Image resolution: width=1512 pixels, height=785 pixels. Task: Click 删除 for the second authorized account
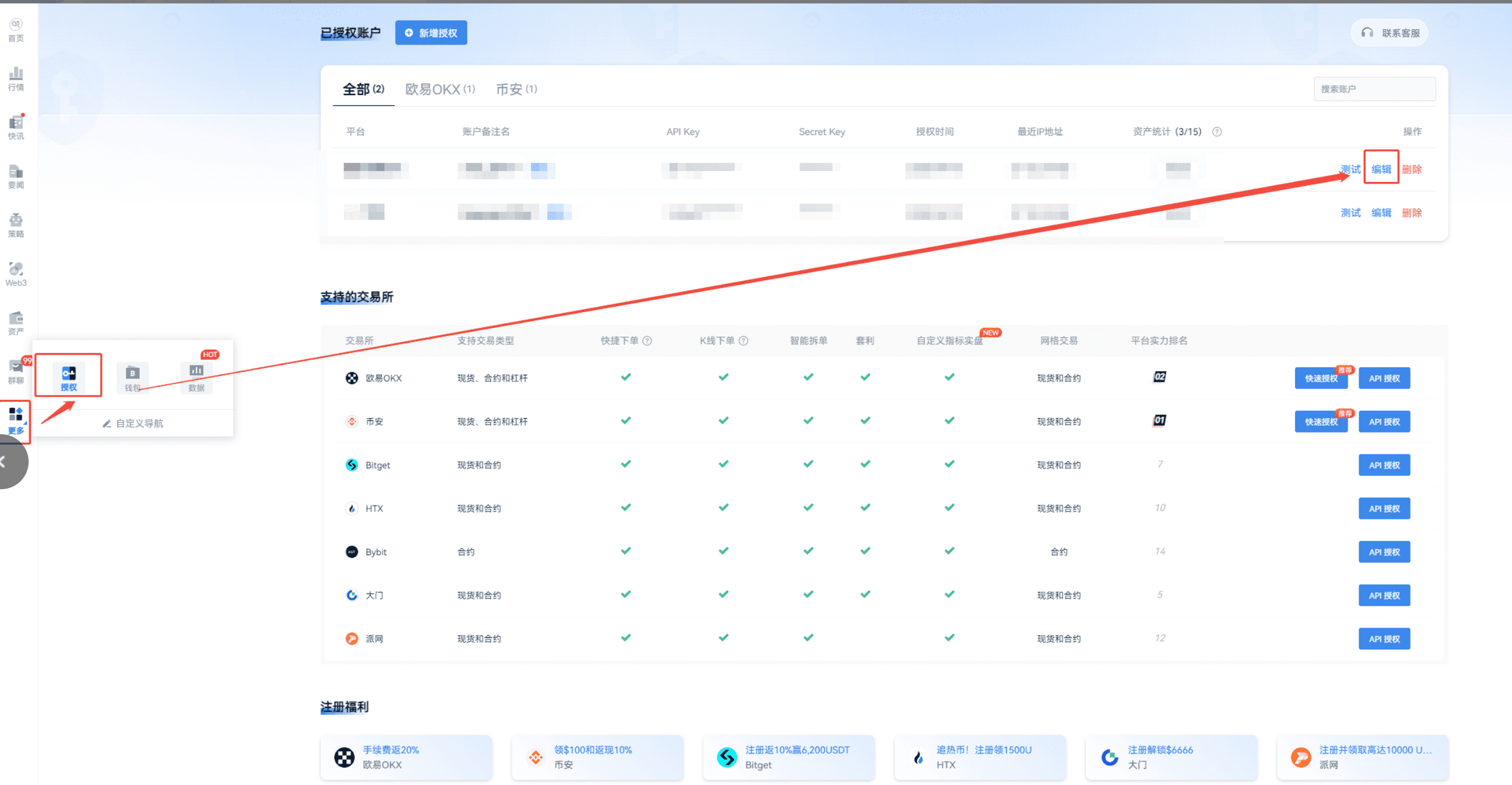(x=1412, y=212)
